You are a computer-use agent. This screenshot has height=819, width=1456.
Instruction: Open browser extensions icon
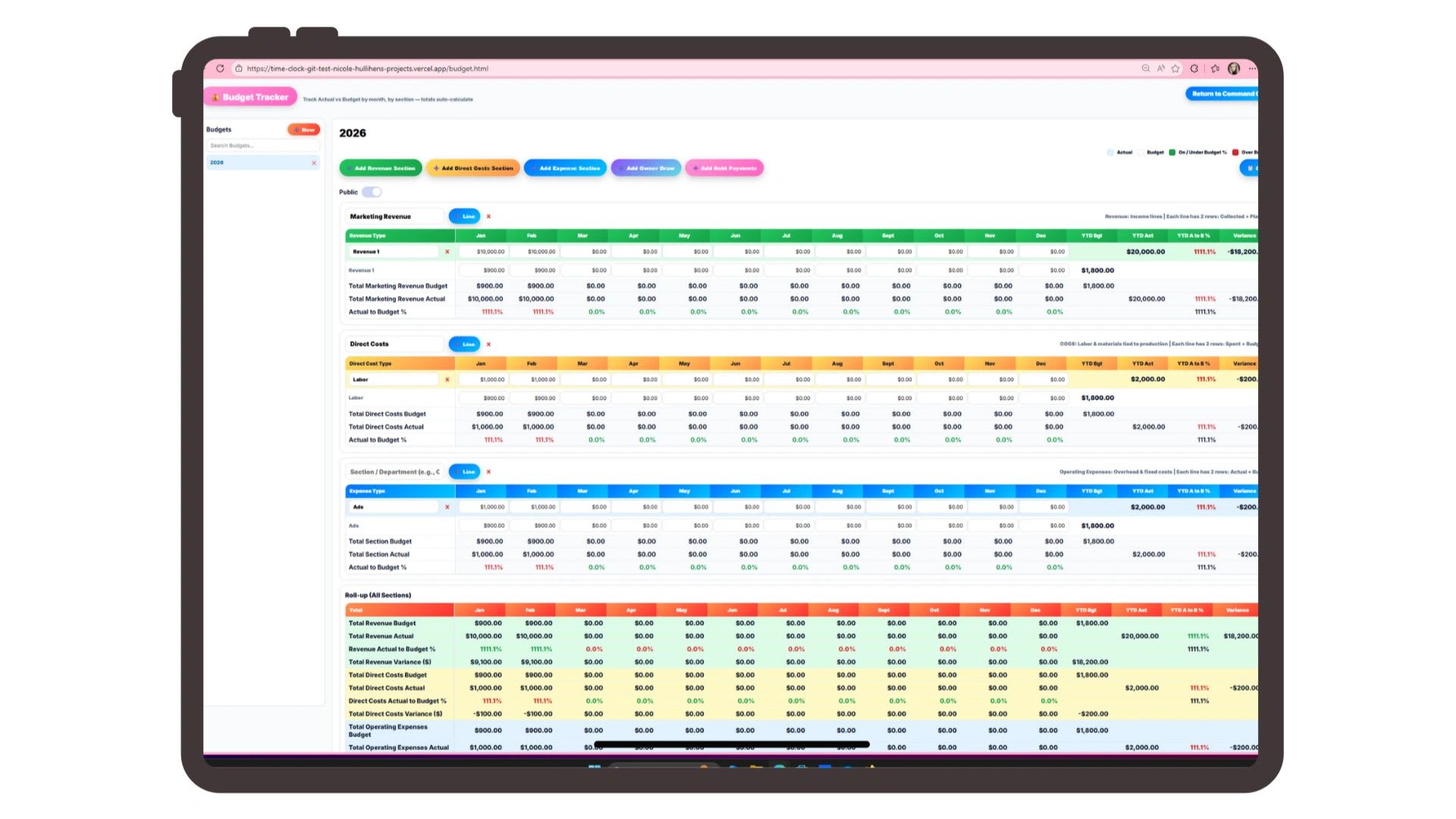coord(1194,68)
